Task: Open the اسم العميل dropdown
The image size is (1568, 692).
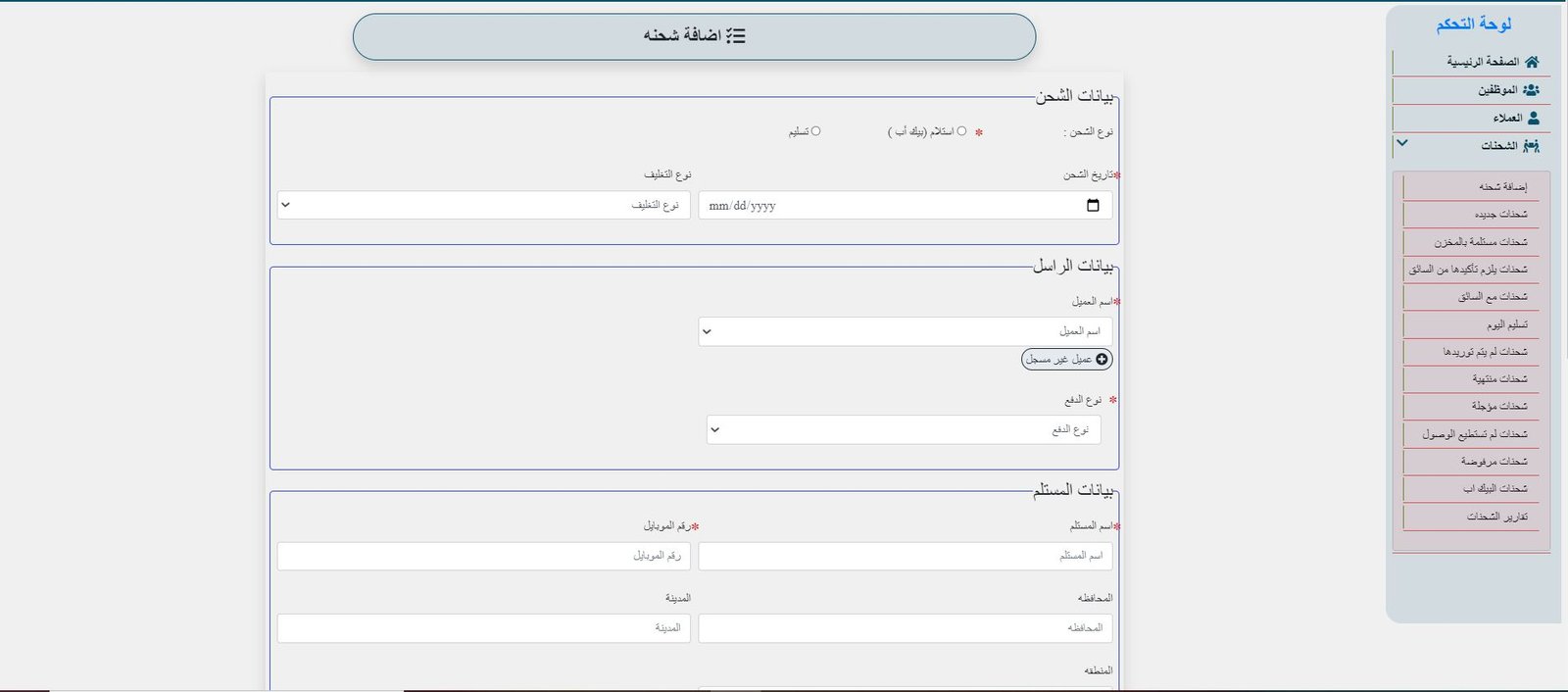Action: point(905,331)
